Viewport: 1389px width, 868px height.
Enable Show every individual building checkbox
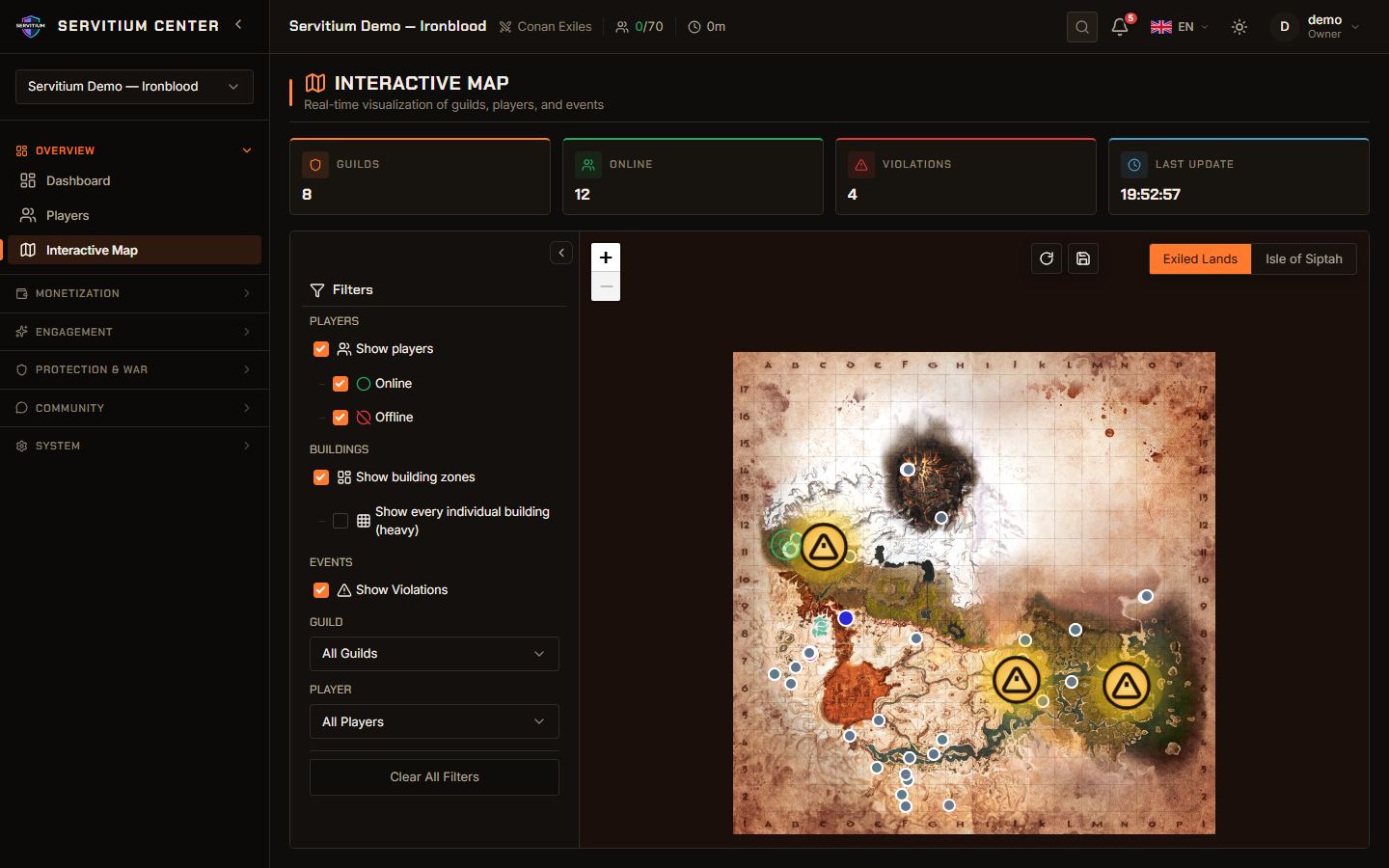click(340, 521)
